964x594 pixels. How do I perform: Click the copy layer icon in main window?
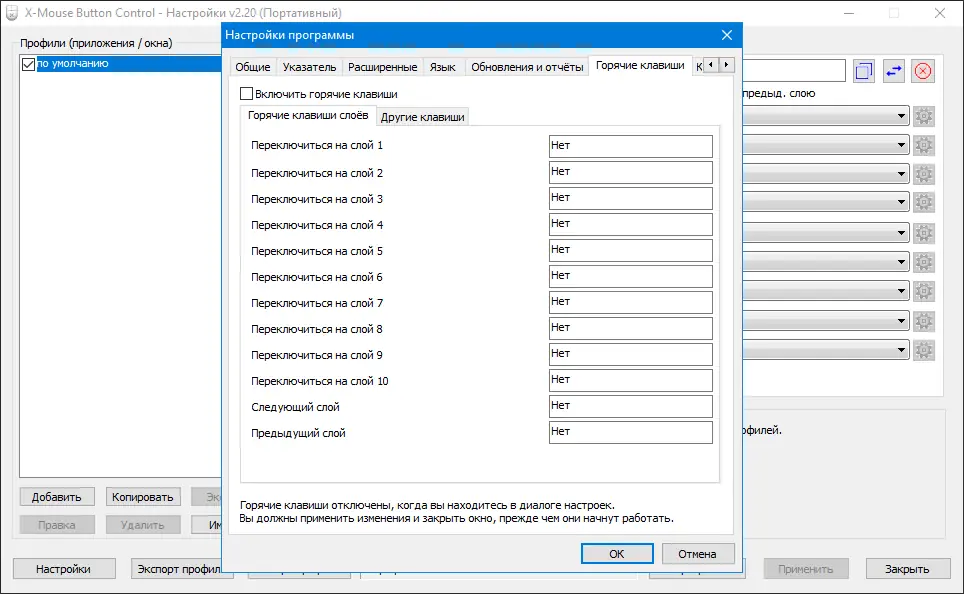(x=863, y=71)
